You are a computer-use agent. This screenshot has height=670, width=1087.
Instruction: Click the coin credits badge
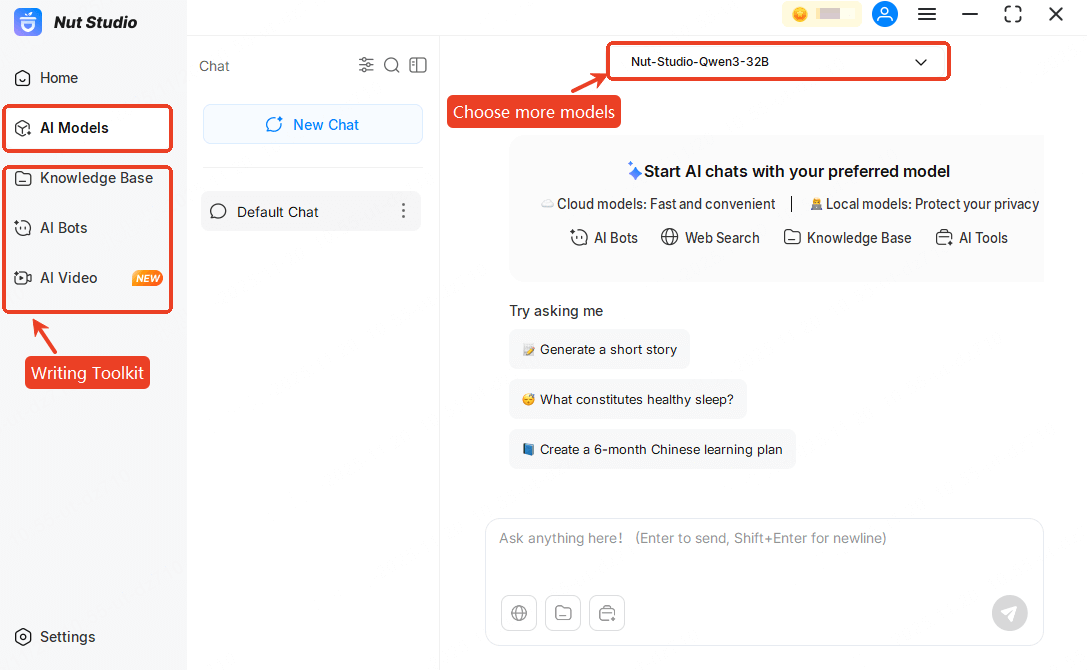(x=821, y=14)
